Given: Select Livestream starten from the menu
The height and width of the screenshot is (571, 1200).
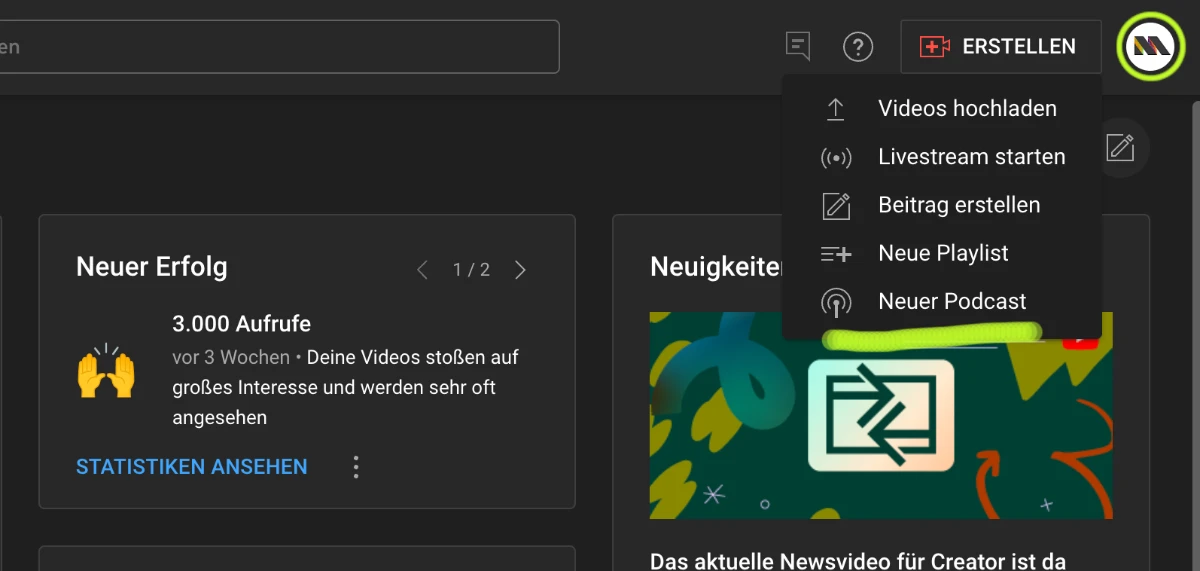Looking at the screenshot, I should [942, 157].
